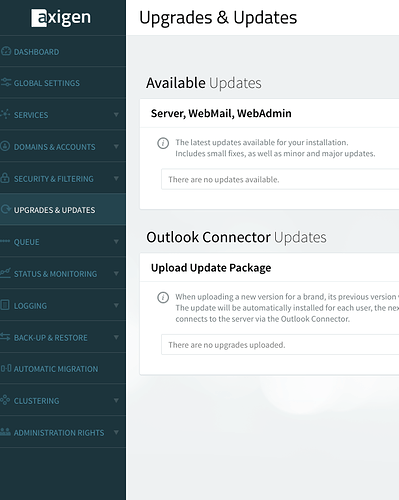Click the Server, WebMail, WebAdmin header
Screen dimensions: 399x500
tap(221, 113)
